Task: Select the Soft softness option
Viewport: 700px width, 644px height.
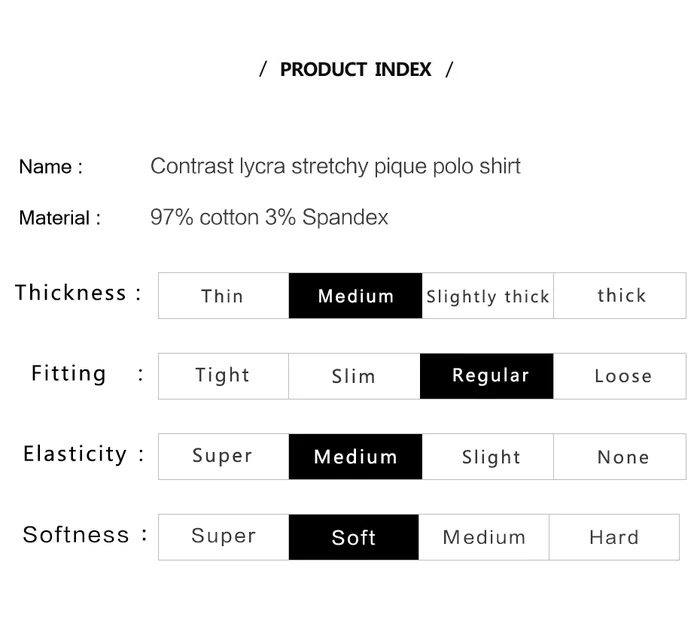Action: (354, 537)
